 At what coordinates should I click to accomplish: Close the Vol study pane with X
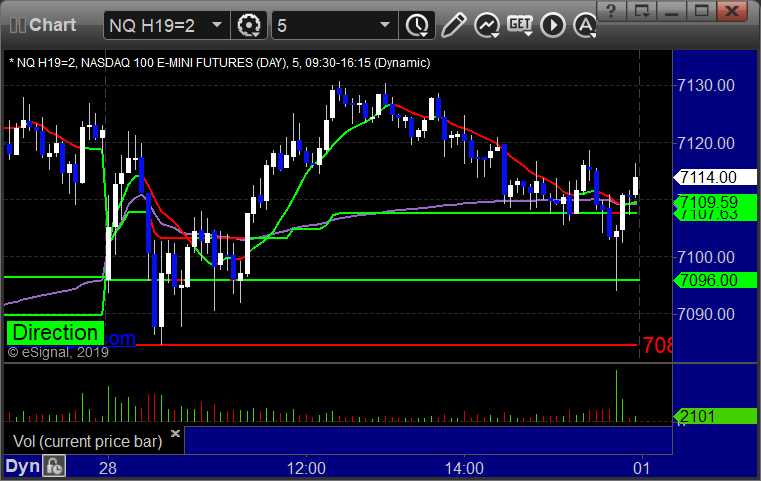coord(176,433)
